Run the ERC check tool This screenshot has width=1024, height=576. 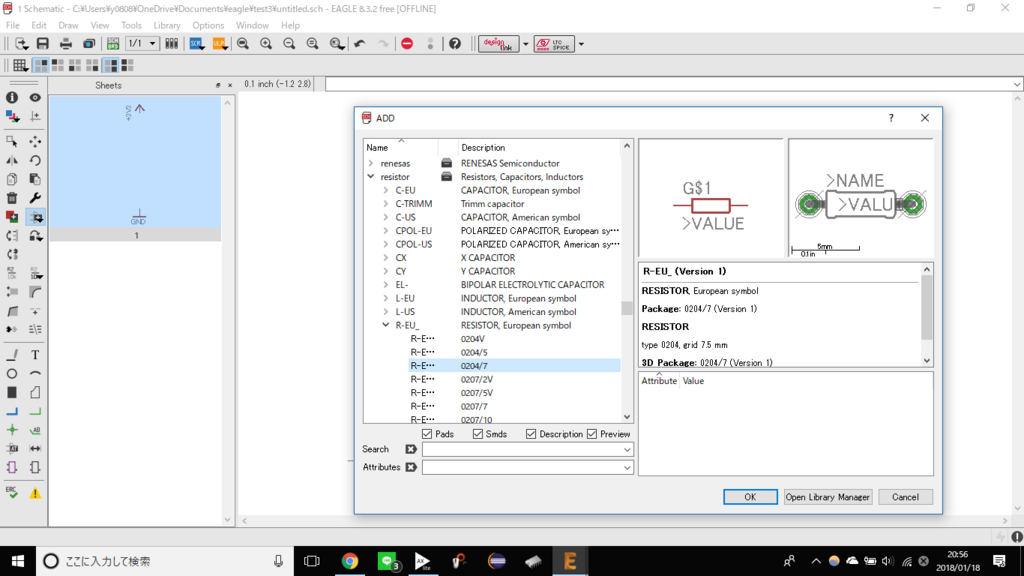[12, 492]
